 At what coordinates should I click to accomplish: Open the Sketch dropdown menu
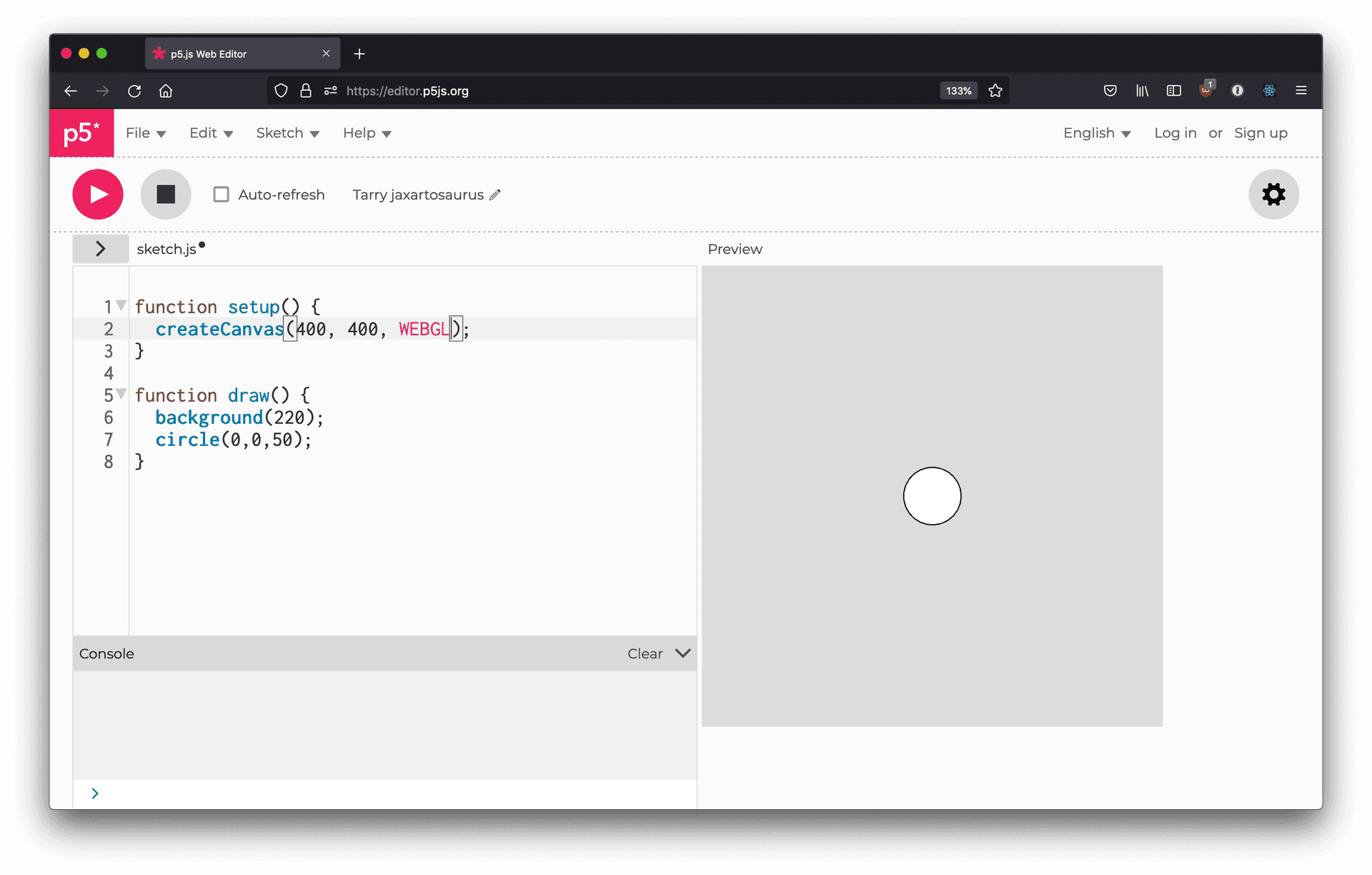[288, 132]
